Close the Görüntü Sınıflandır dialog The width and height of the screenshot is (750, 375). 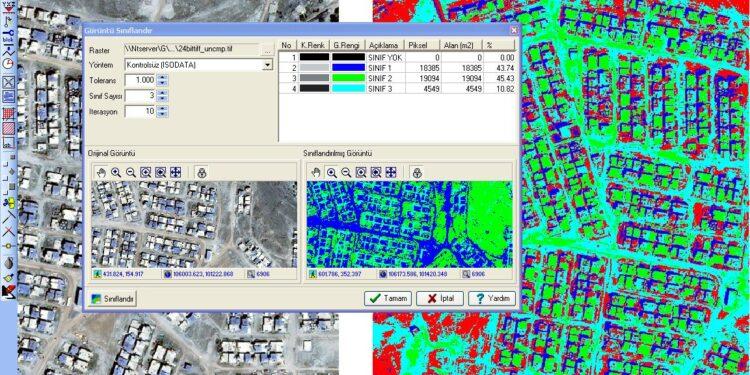coord(514,31)
